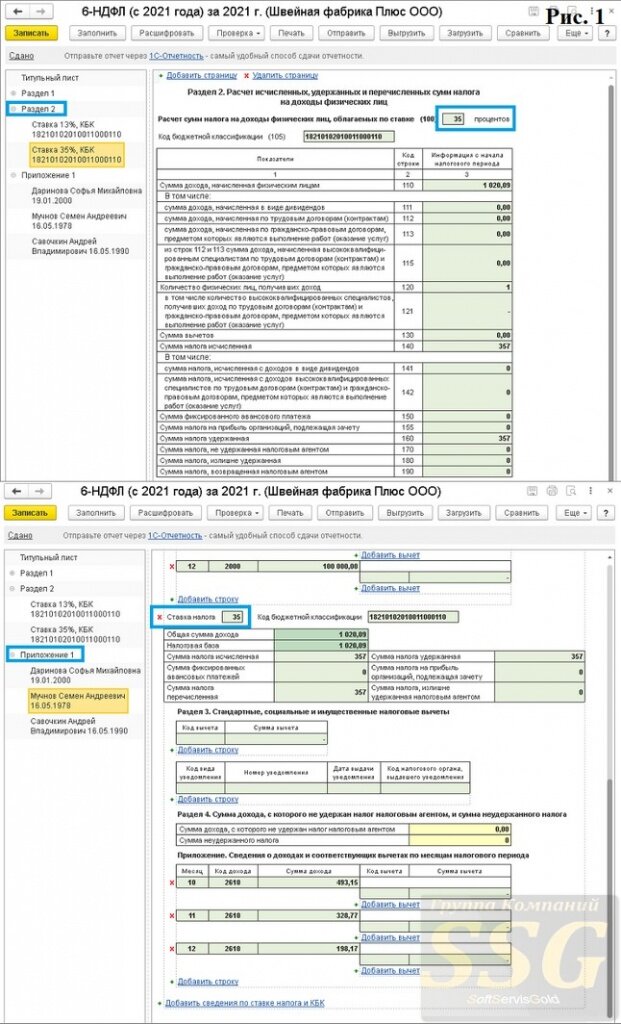Viewport: 621px width, 1024px height.
Task: Collapse 'Раздел 2' node in bottom window
Action: [x=13, y=588]
